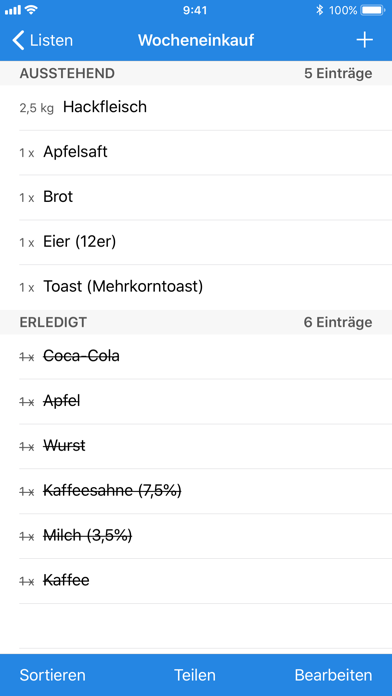Tap Bearbeiten to edit the list

(333, 675)
